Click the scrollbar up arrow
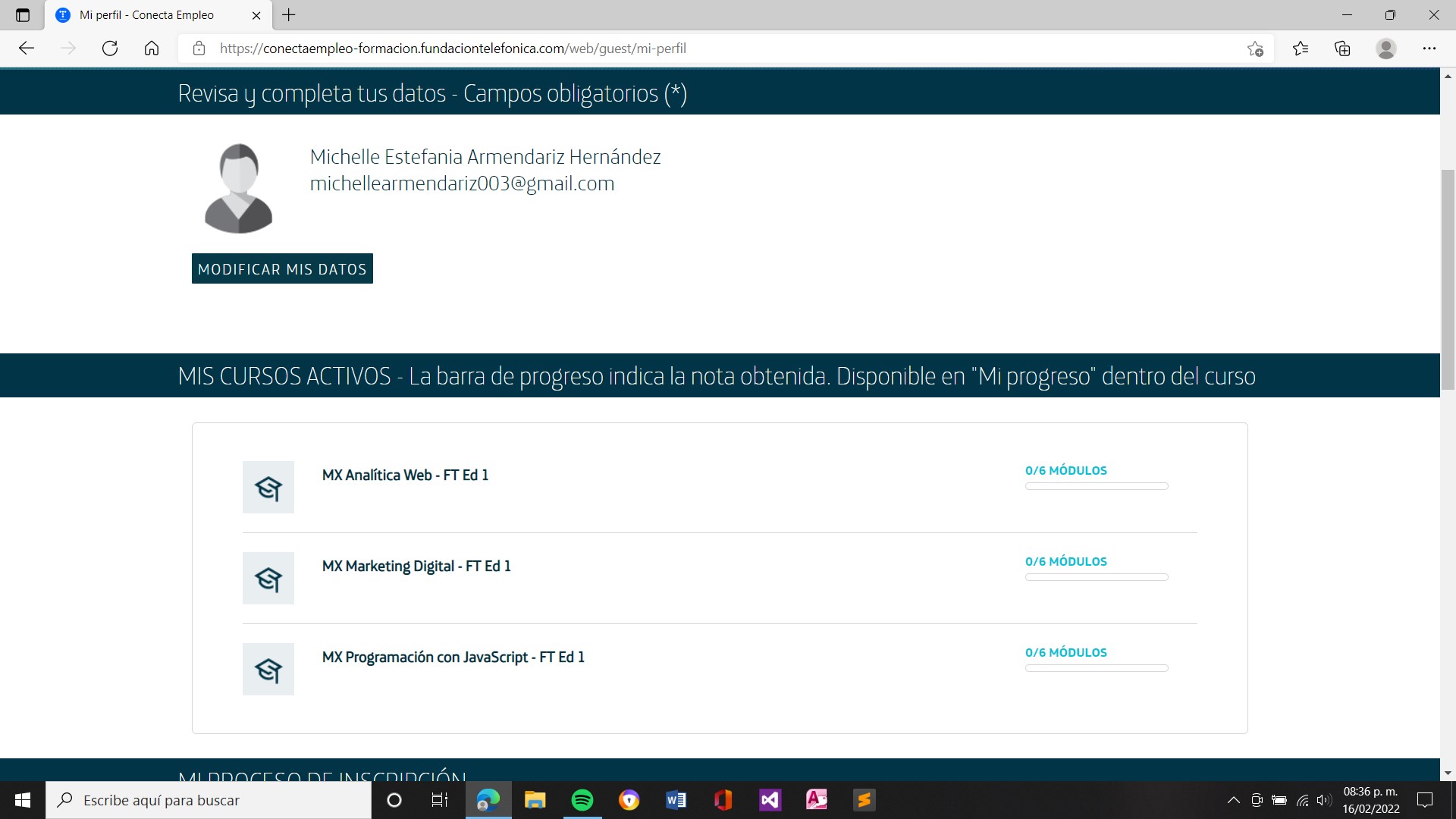1456x819 pixels. pyautogui.click(x=1448, y=76)
